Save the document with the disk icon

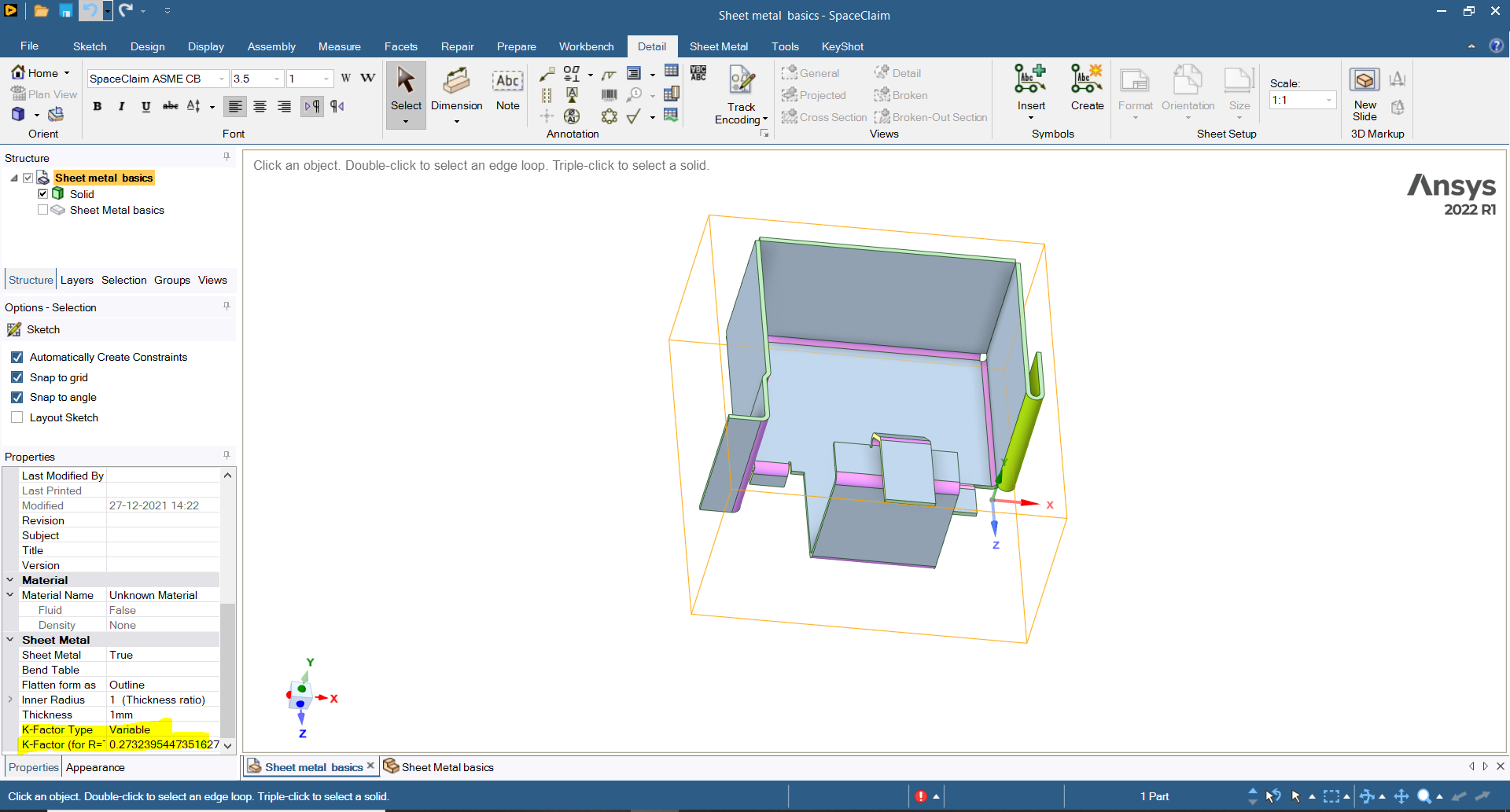(66, 11)
